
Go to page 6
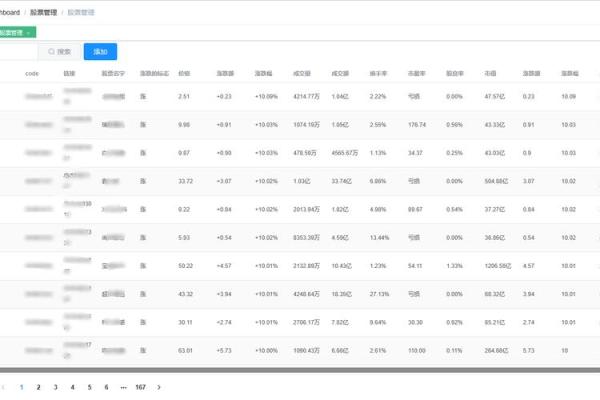coord(106,387)
